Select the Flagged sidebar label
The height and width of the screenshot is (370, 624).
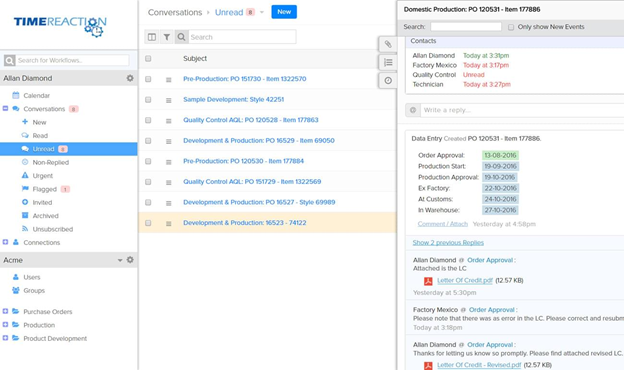click(45, 189)
